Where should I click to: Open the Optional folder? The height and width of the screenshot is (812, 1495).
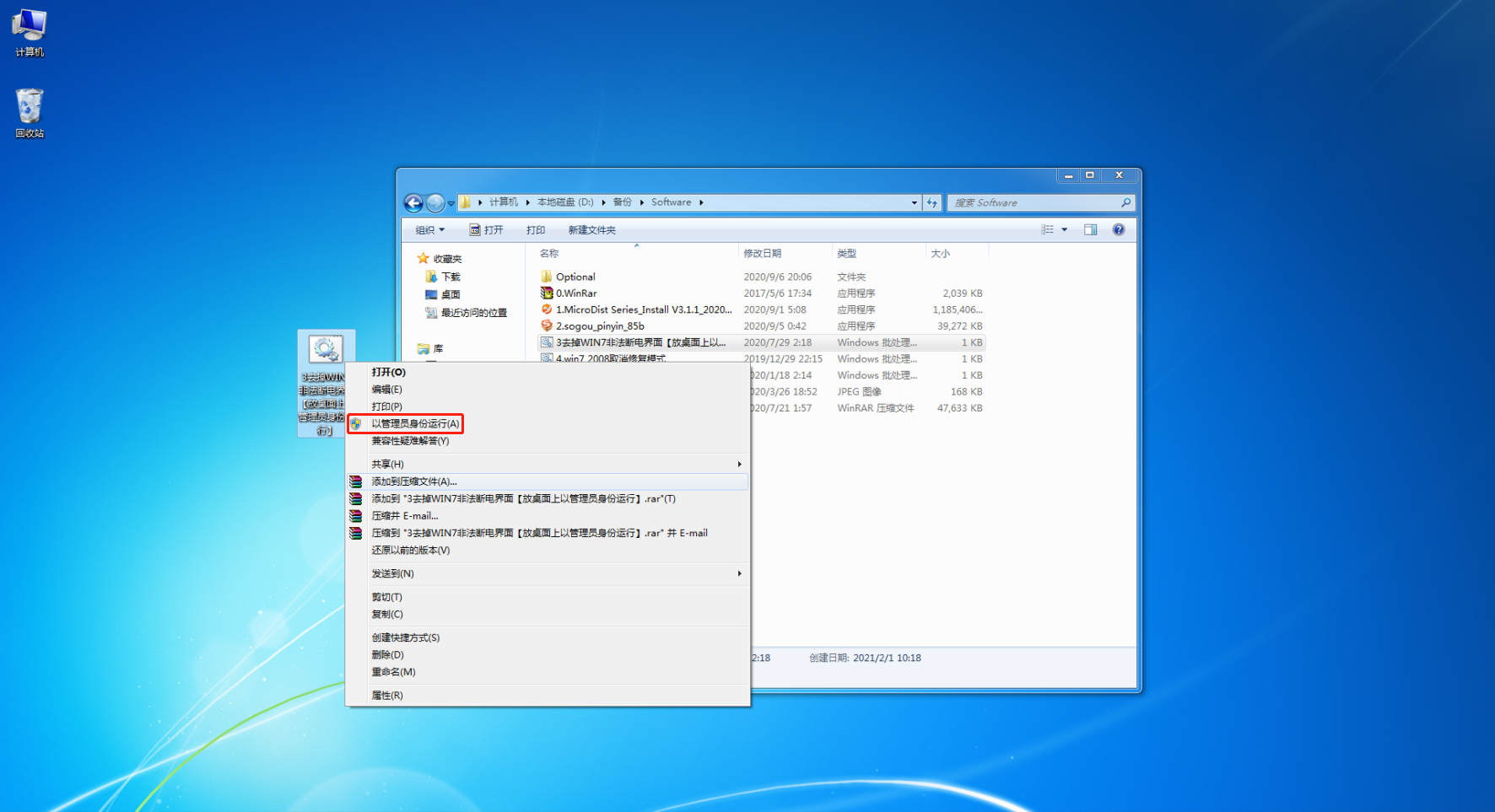tap(575, 277)
